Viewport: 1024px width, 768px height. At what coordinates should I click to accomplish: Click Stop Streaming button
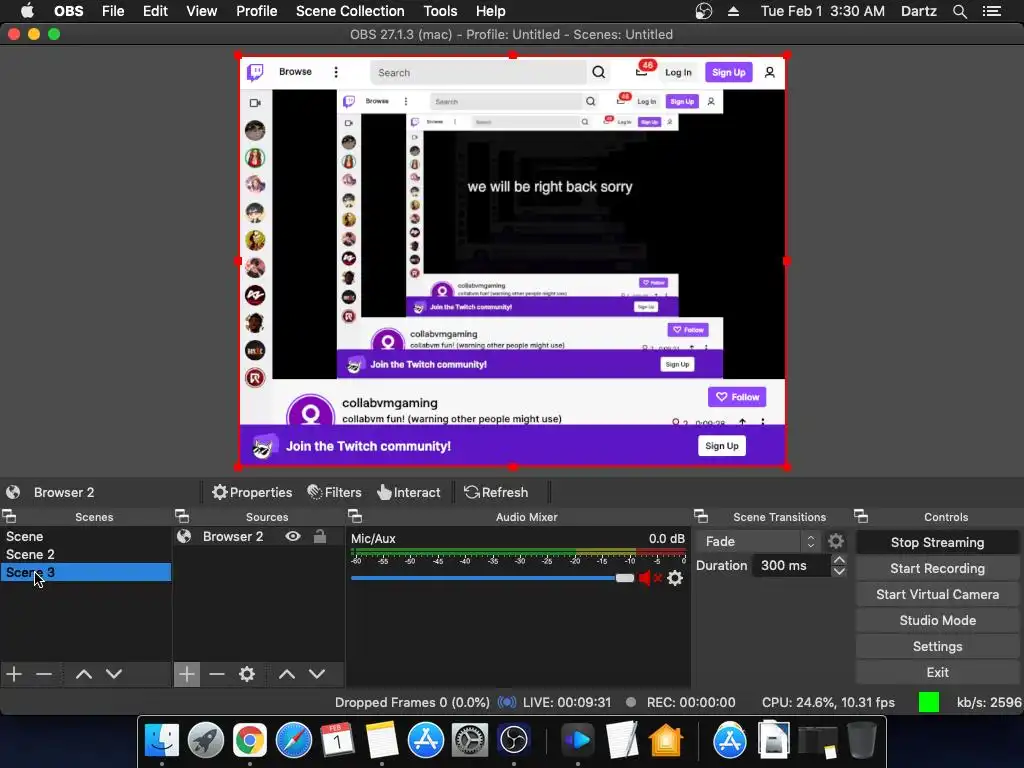(937, 543)
